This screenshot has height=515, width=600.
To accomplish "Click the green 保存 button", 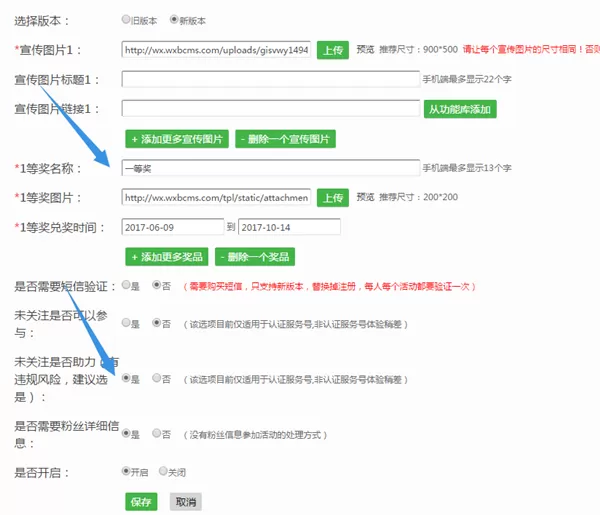I will pos(141,502).
